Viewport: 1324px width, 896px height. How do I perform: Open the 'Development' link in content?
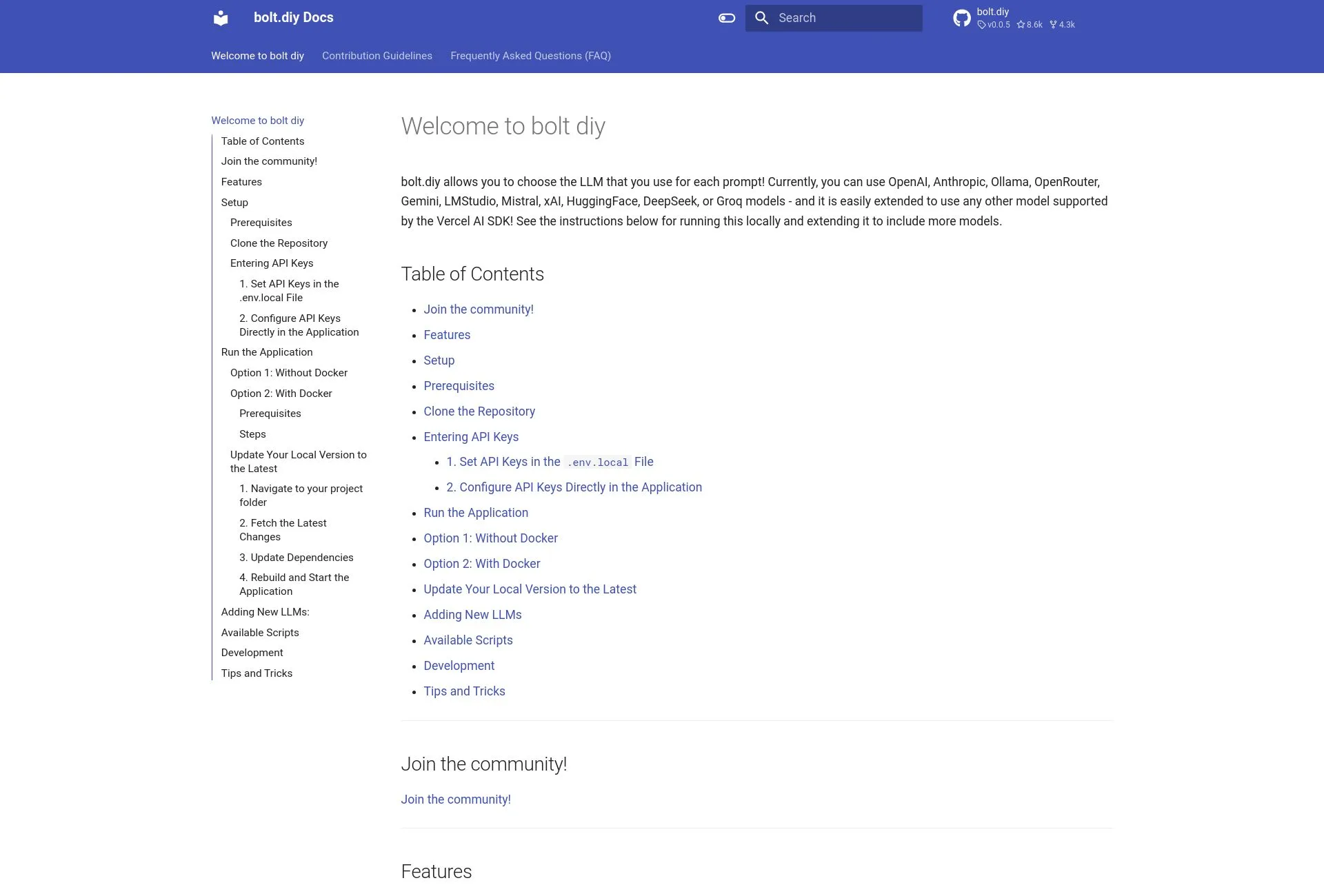coord(459,666)
